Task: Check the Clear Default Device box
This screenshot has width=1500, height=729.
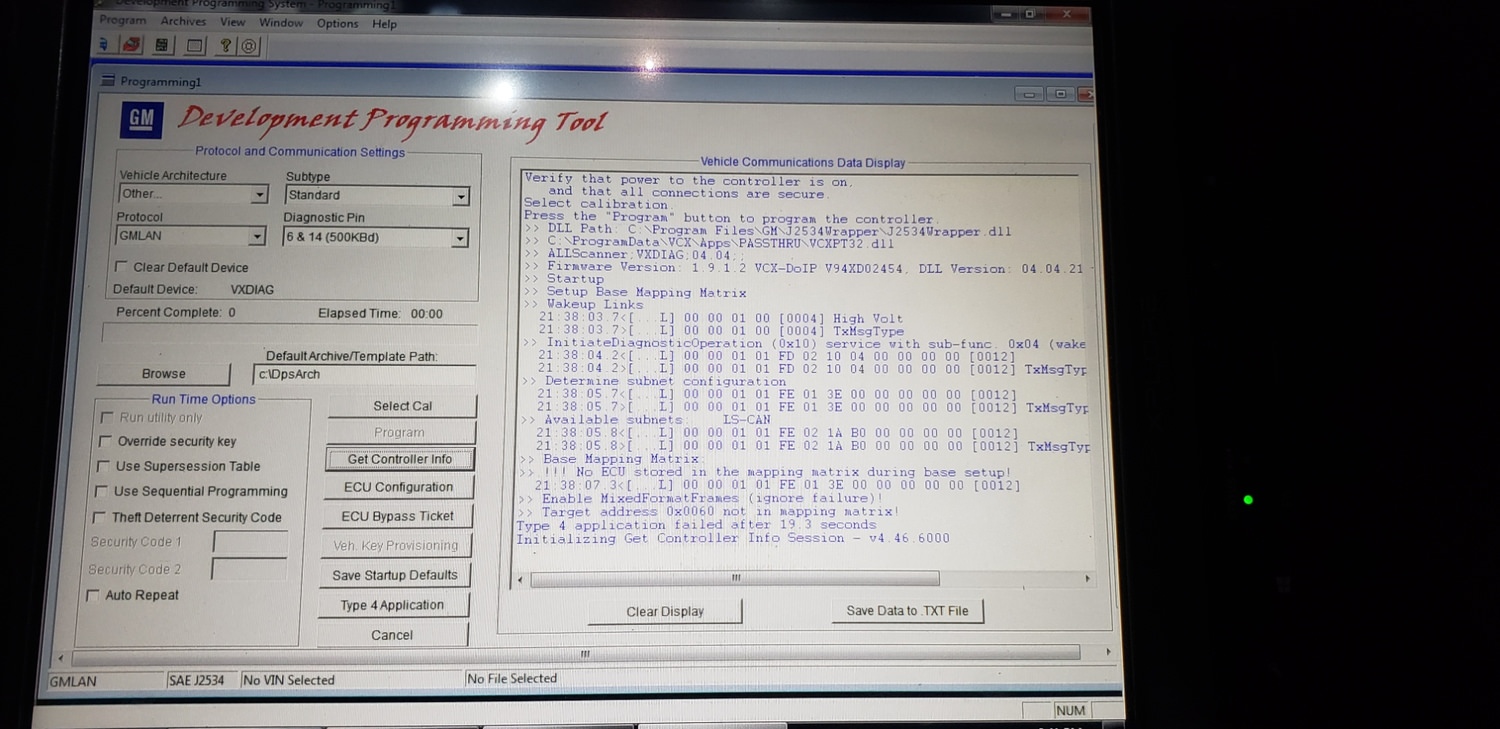Action: click(x=121, y=267)
